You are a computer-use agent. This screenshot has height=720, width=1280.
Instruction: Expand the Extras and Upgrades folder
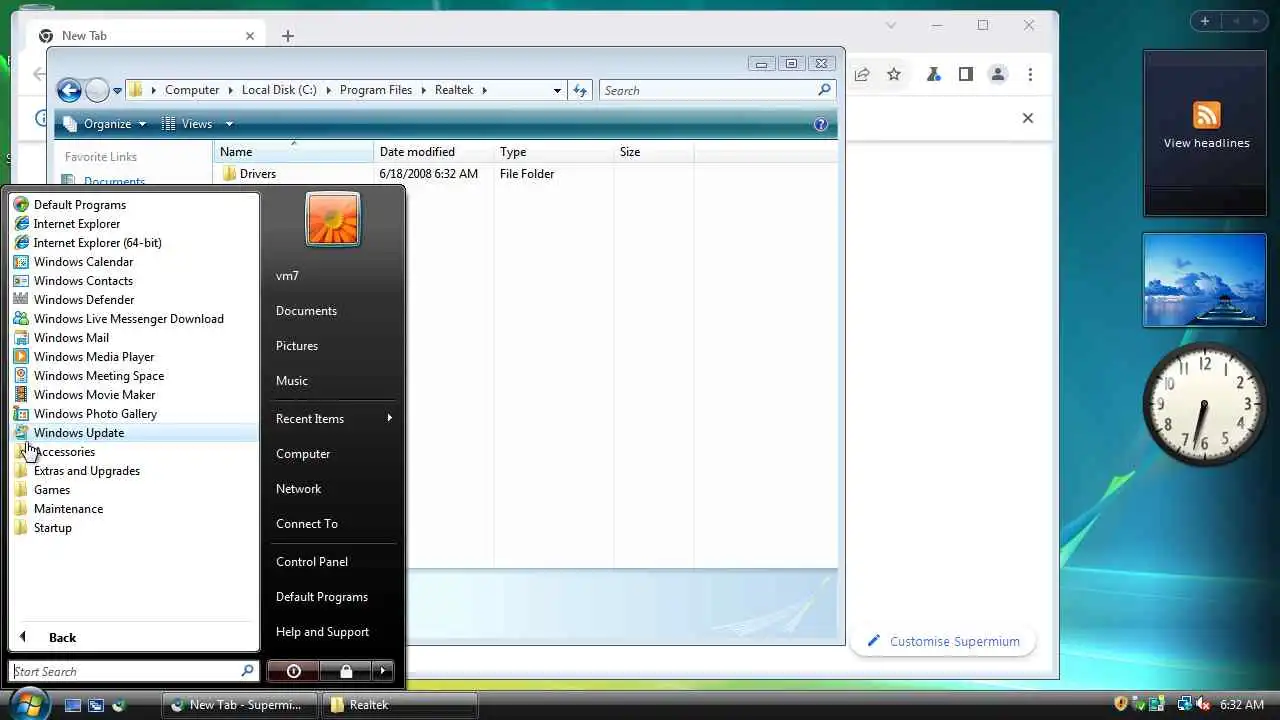pos(134,471)
